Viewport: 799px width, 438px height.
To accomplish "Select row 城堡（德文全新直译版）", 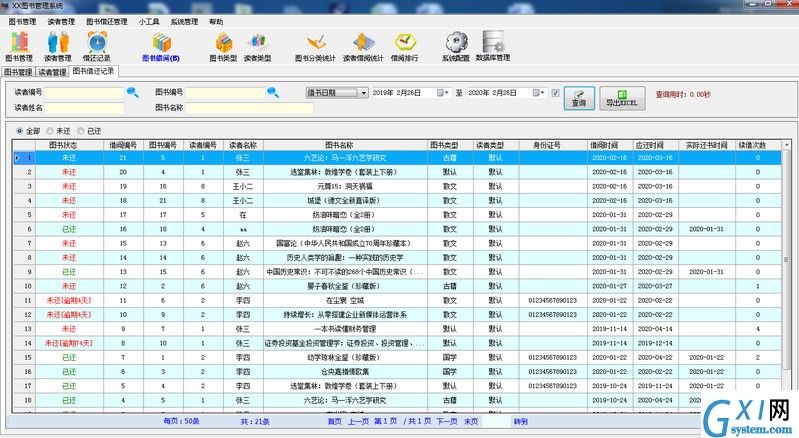I will pos(396,201).
